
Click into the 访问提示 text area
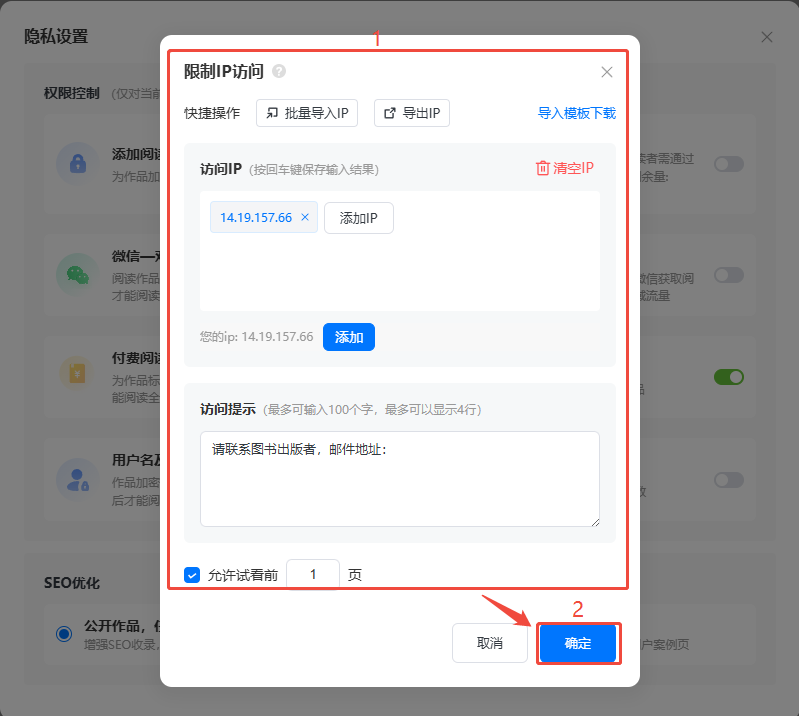point(400,478)
